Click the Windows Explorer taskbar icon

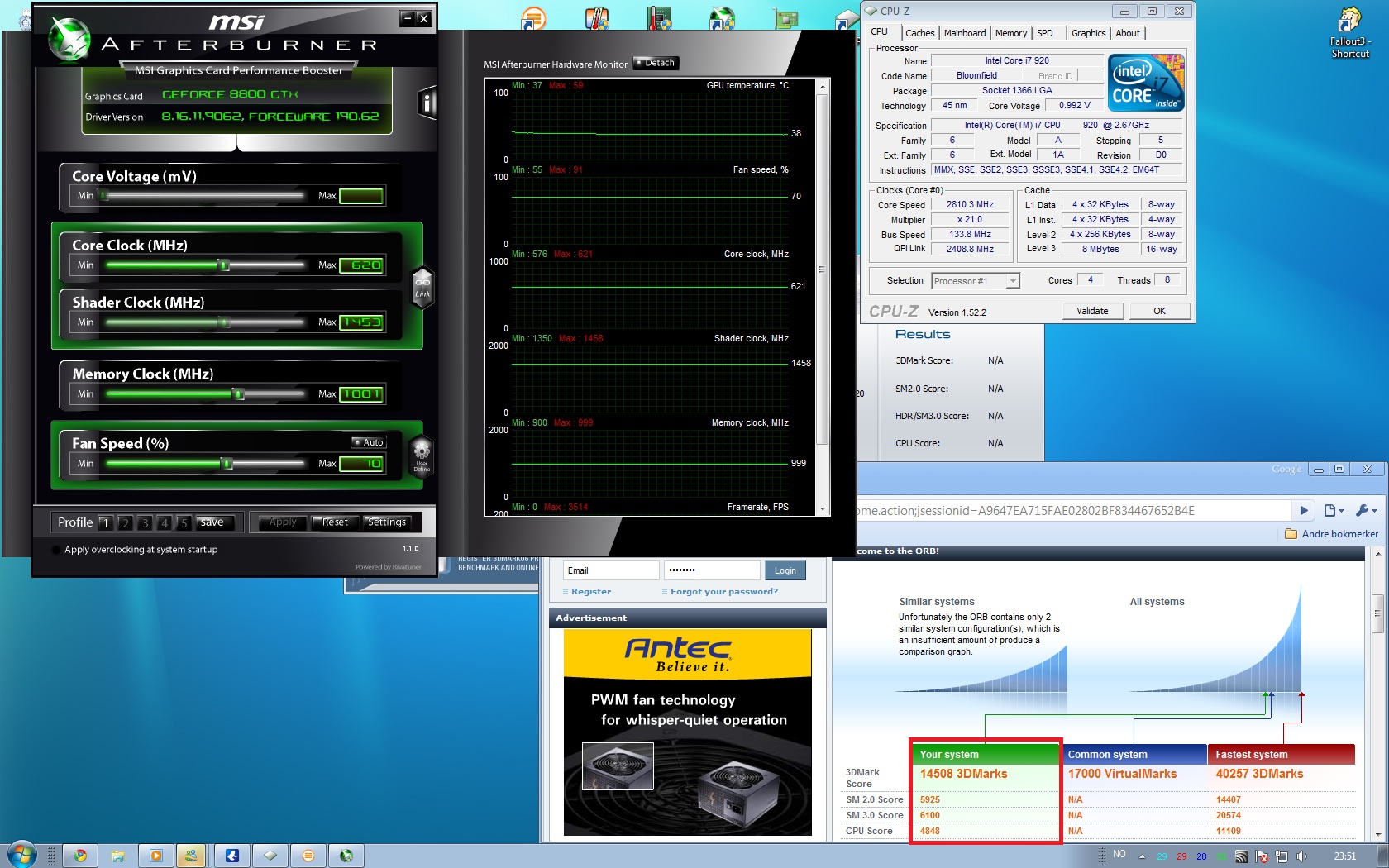(x=118, y=856)
